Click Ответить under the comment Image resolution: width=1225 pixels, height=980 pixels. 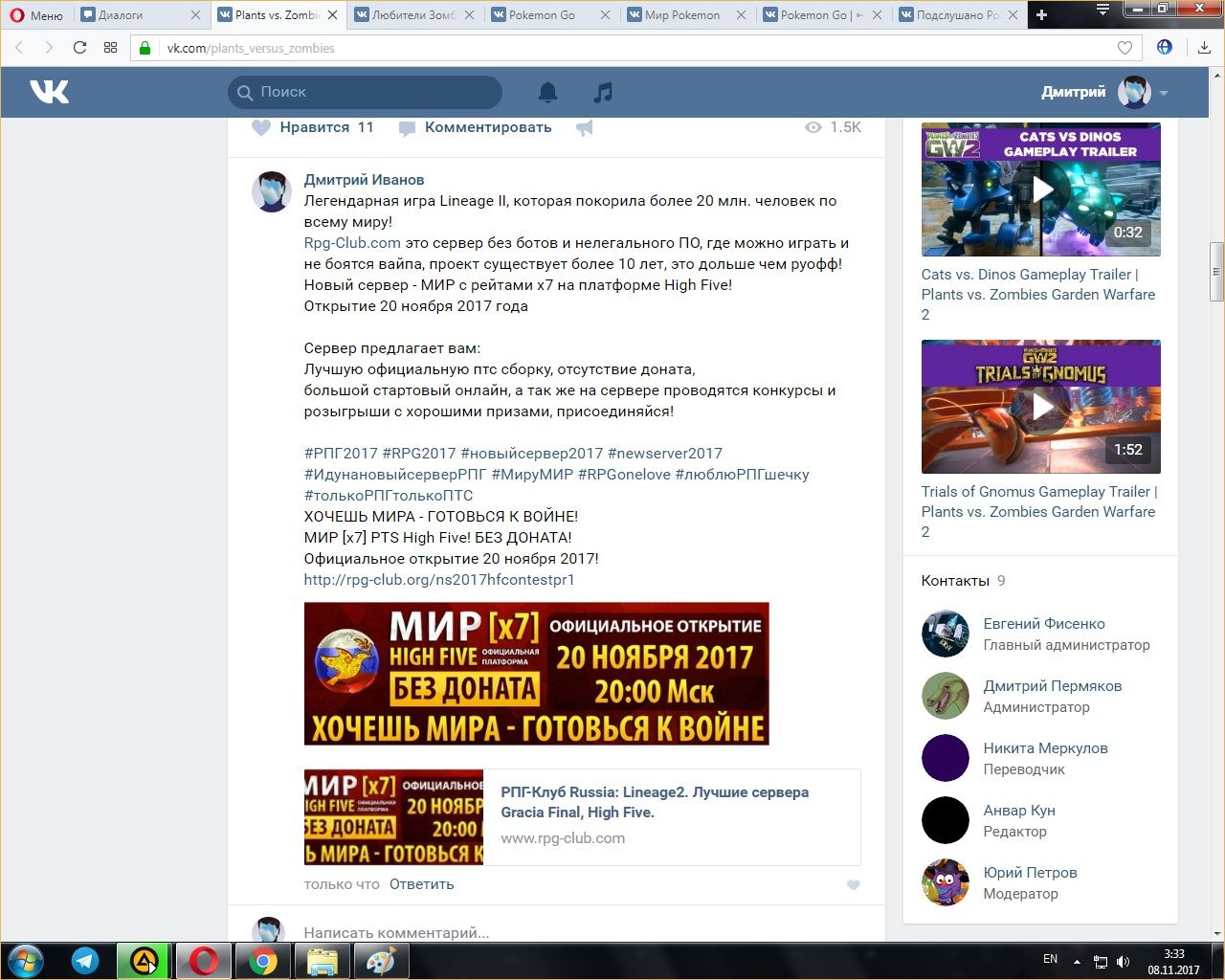[421, 884]
